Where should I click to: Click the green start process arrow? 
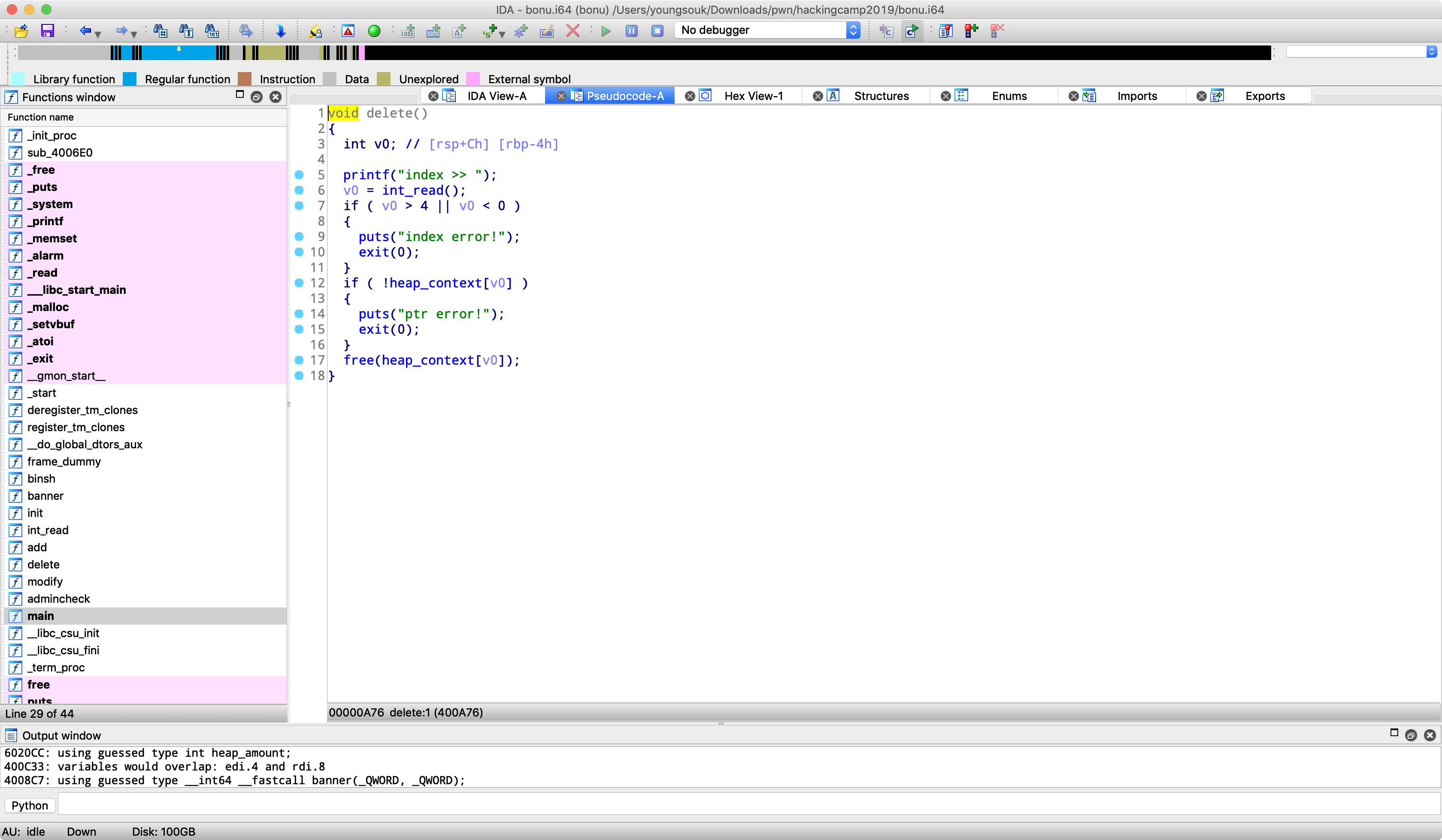[x=606, y=30]
